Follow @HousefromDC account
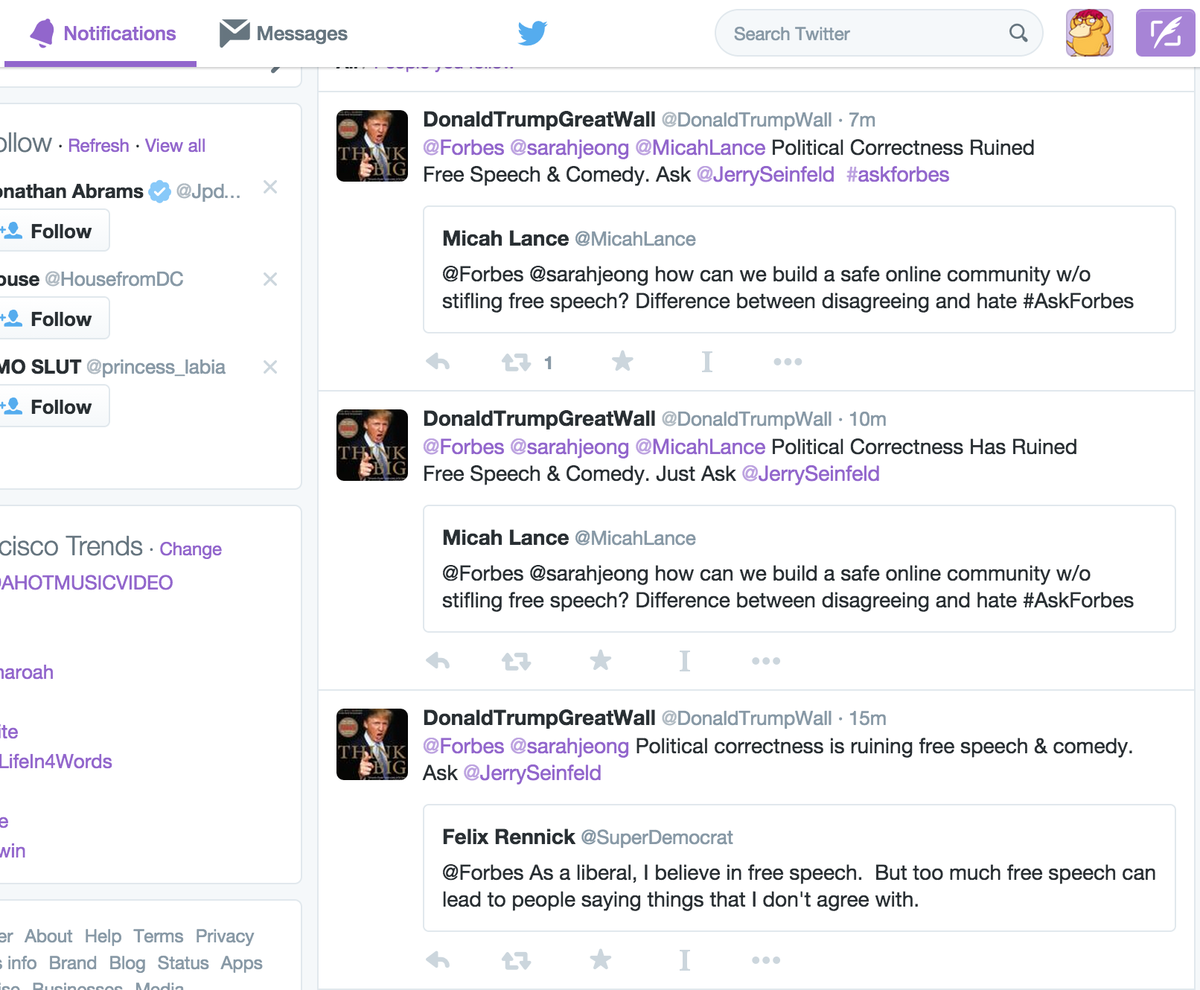 [x=54, y=319]
